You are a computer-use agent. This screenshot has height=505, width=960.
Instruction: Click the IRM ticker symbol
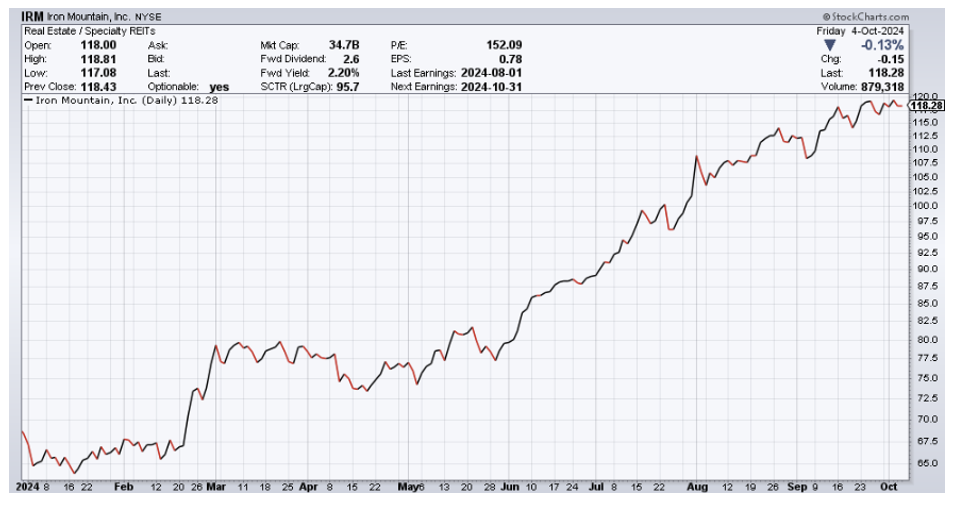(32, 17)
